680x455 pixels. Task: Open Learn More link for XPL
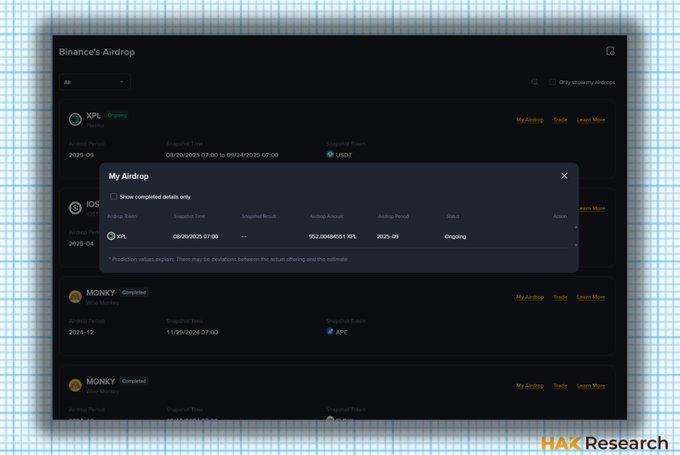point(591,120)
